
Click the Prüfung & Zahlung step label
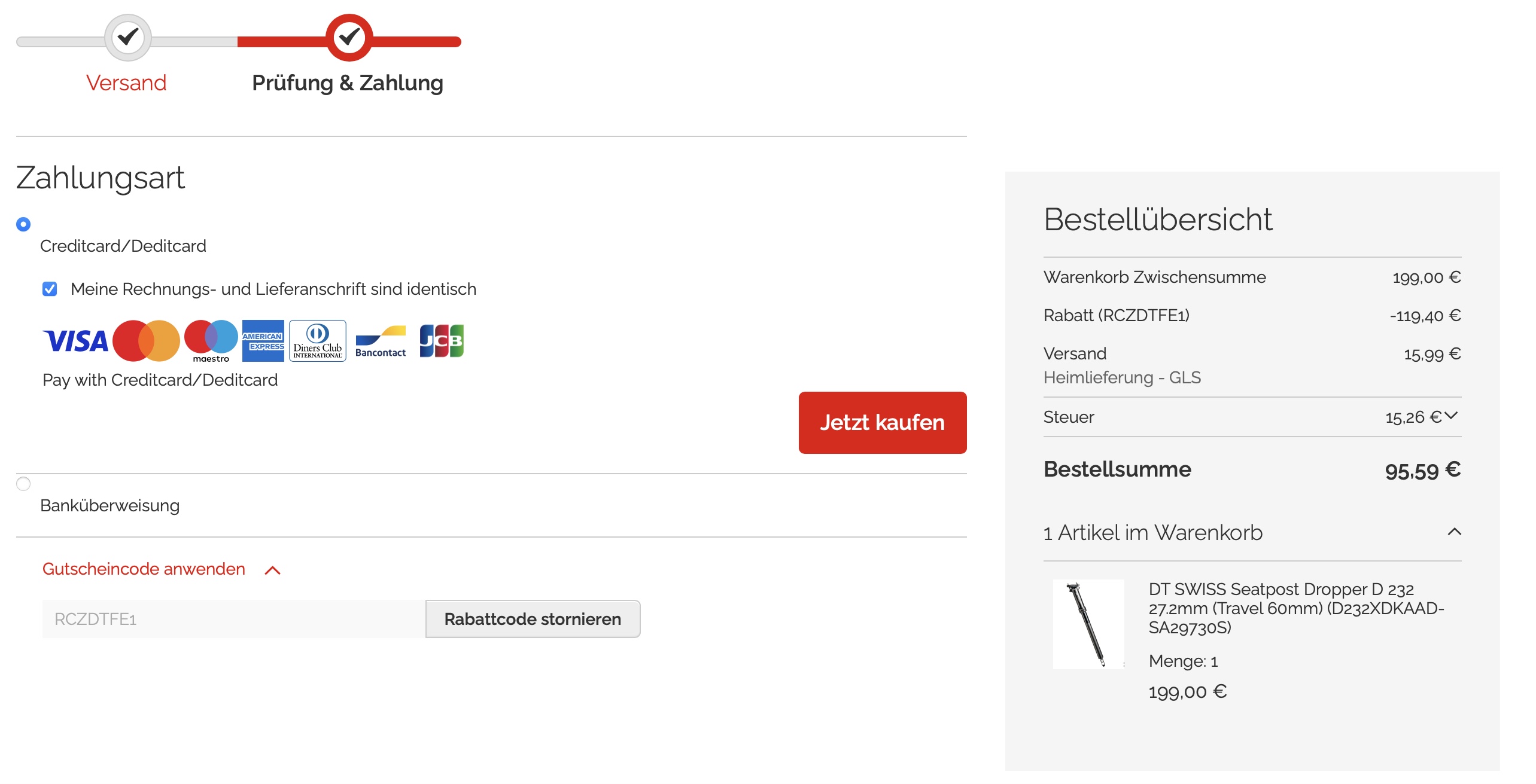[347, 83]
